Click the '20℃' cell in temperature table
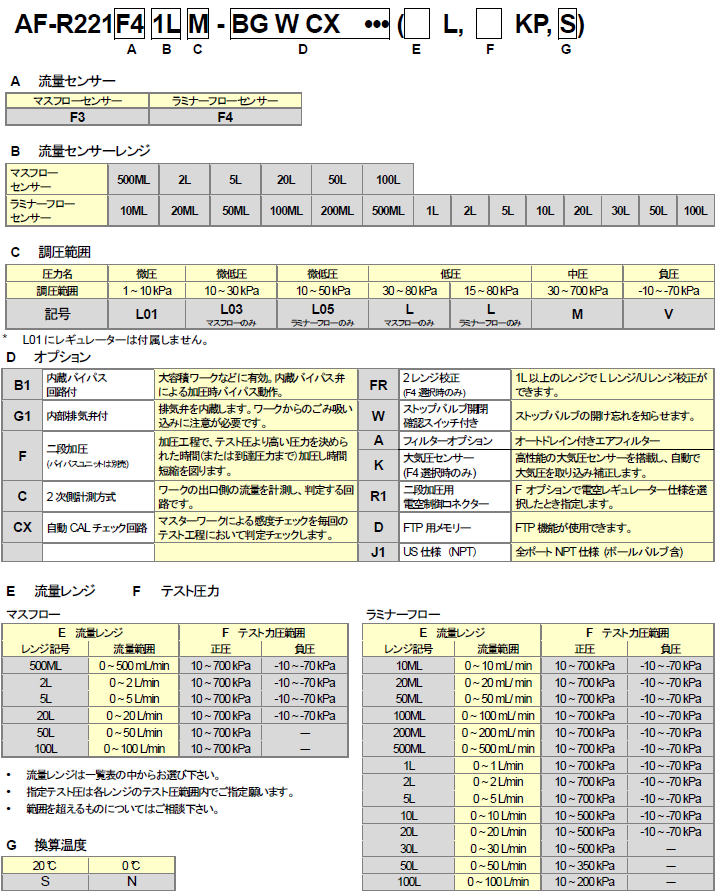Viewport: 720px width, 896px height. pos(46,865)
